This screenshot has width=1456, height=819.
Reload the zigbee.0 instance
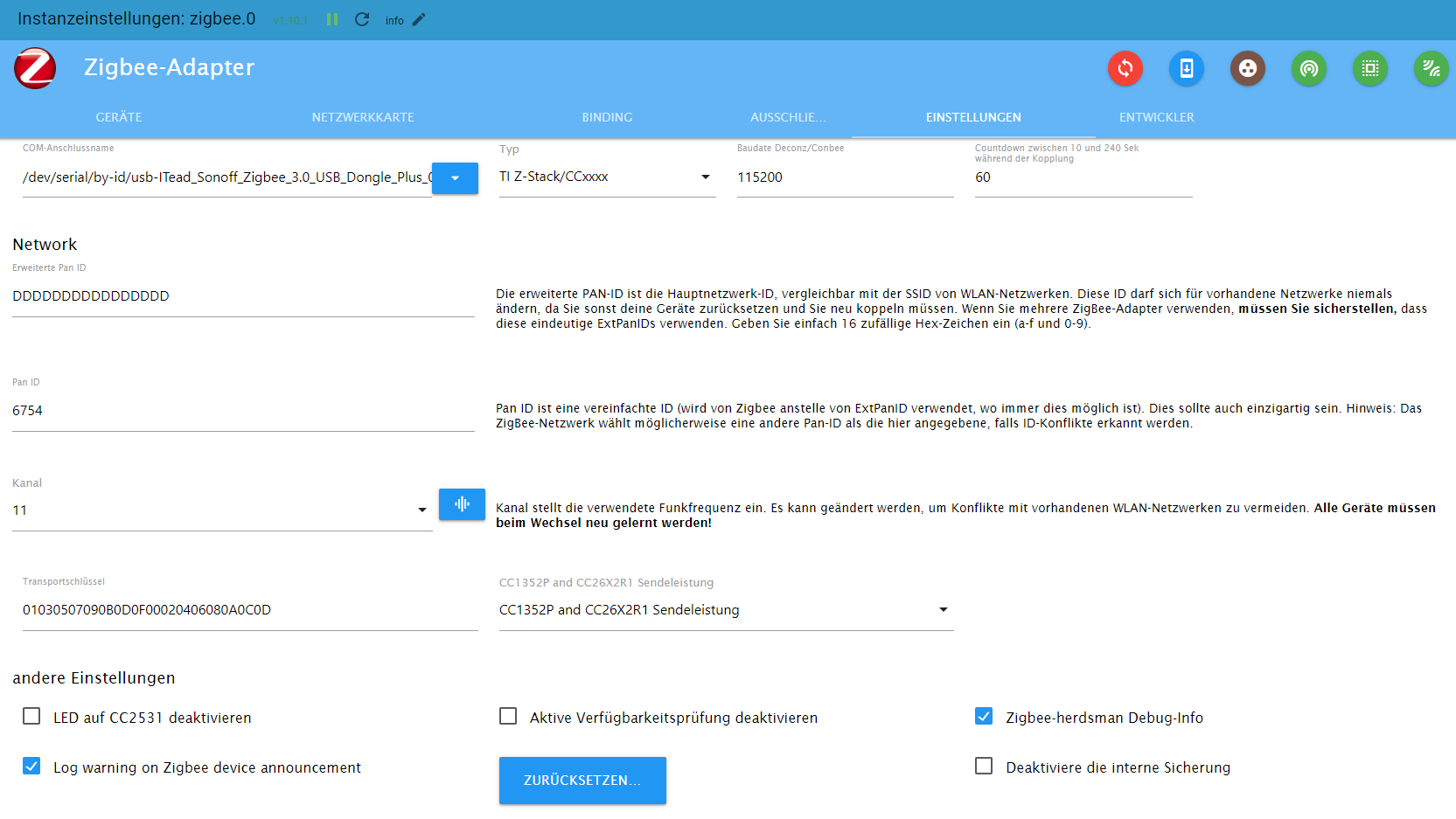(x=362, y=19)
